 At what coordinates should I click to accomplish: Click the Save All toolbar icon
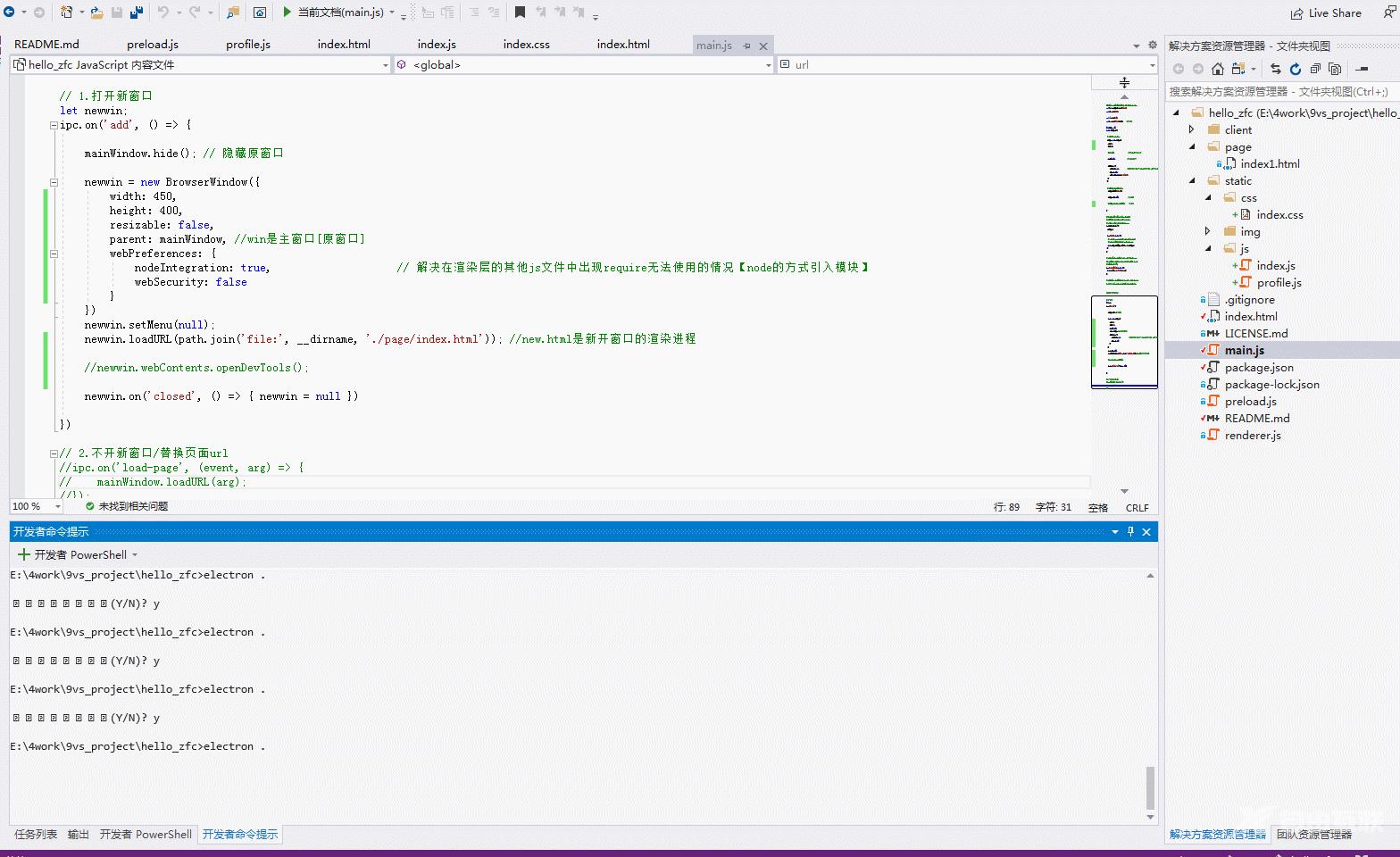pos(137,12)
